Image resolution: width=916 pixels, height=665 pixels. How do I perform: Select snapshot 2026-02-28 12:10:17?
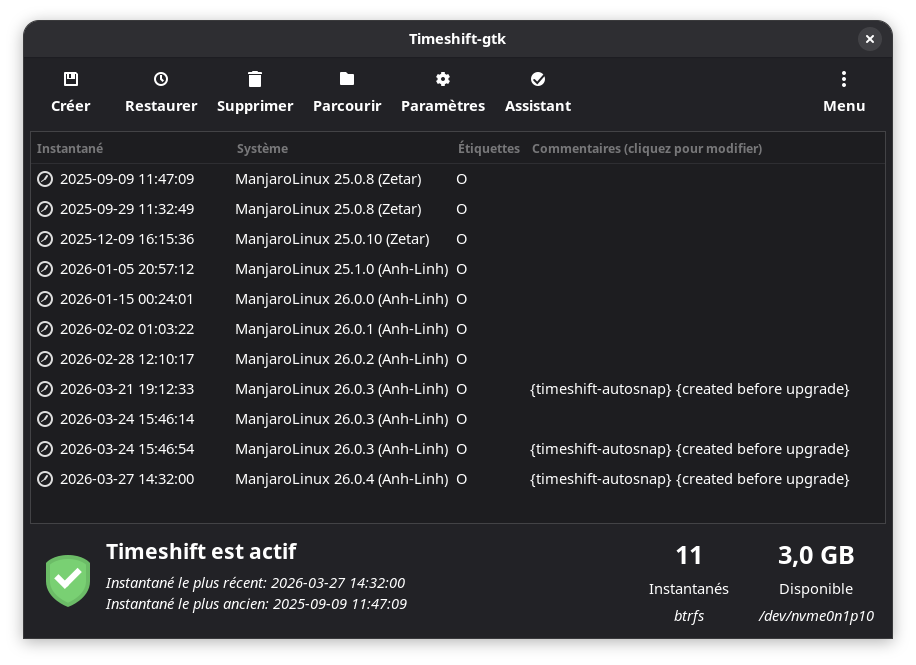coord(127,359)
